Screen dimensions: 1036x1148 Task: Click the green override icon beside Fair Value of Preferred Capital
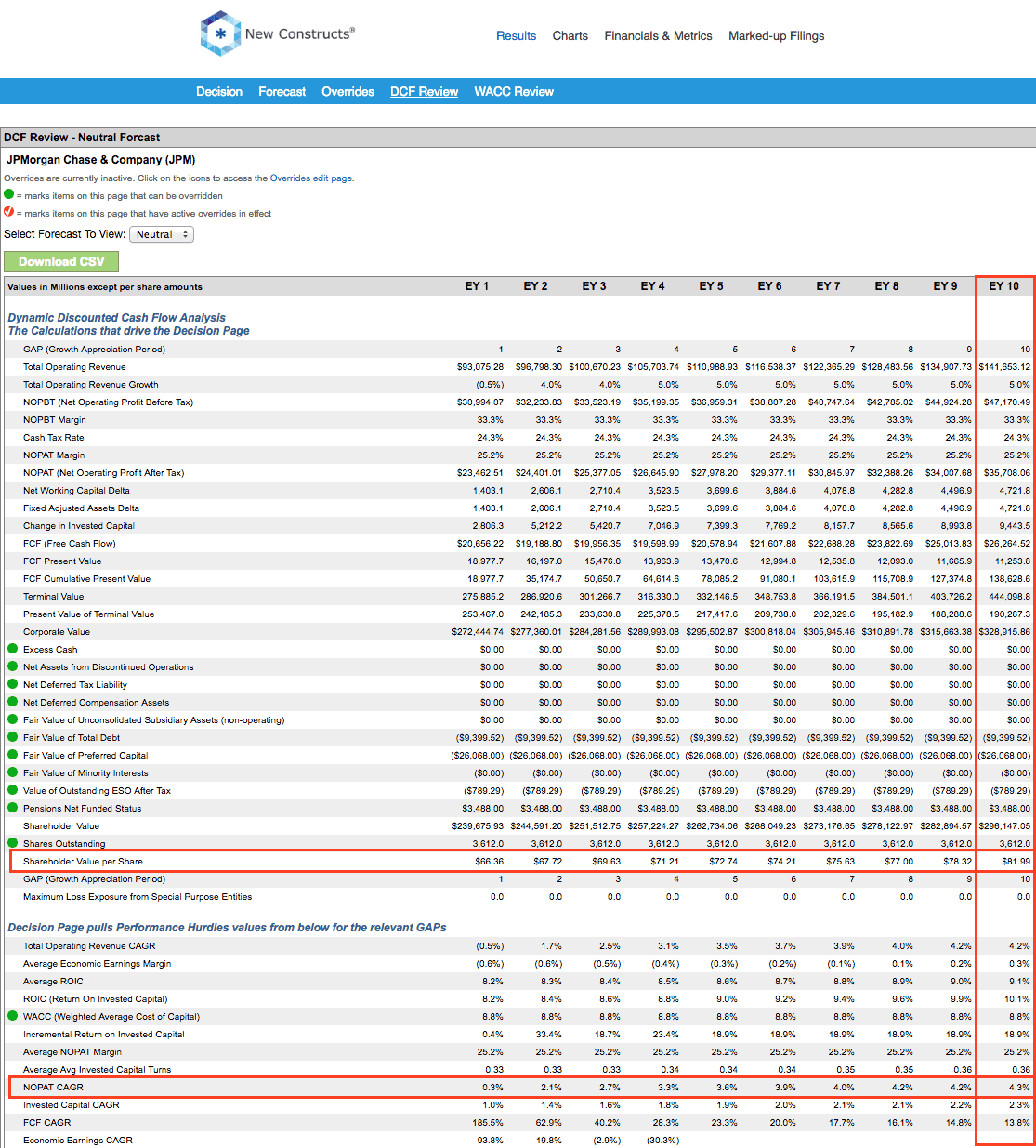pos(11,755)
